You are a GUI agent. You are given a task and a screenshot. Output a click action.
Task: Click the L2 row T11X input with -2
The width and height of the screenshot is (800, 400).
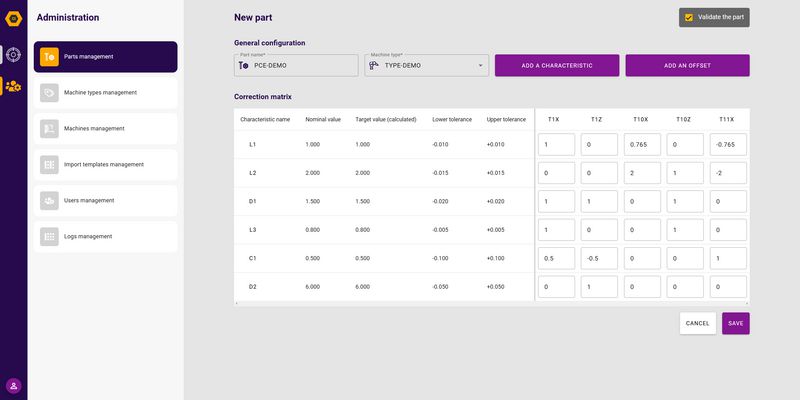[728, 173]
